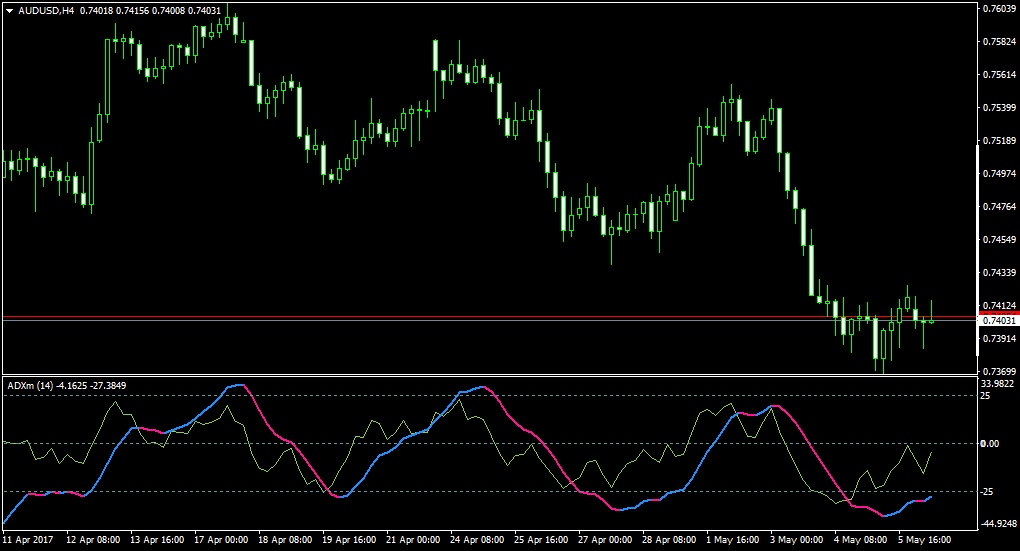Viewport: 1020px width, 551px height.
Task: Click the divider between price chart and ADXm window
Action: (x=490, y=375)
